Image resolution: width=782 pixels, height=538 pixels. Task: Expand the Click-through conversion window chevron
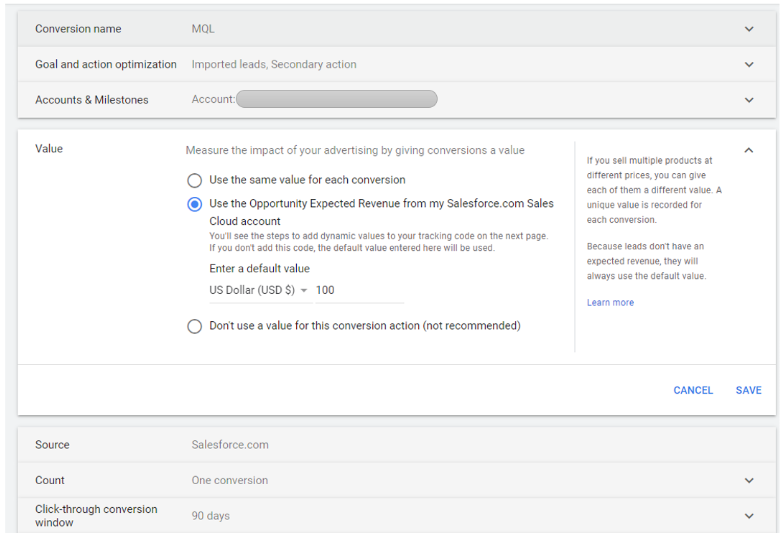[x=749, y=516]
